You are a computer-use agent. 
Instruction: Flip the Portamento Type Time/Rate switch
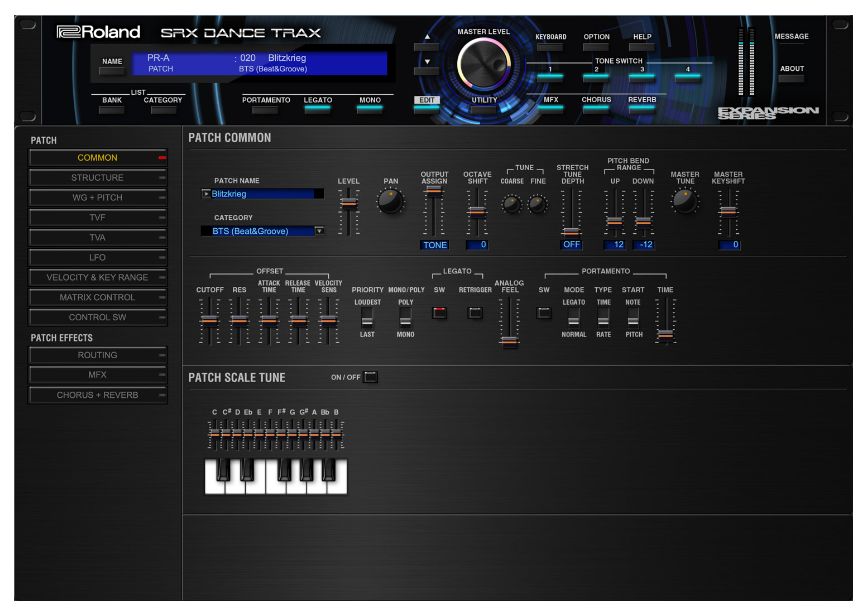[603, 318]
